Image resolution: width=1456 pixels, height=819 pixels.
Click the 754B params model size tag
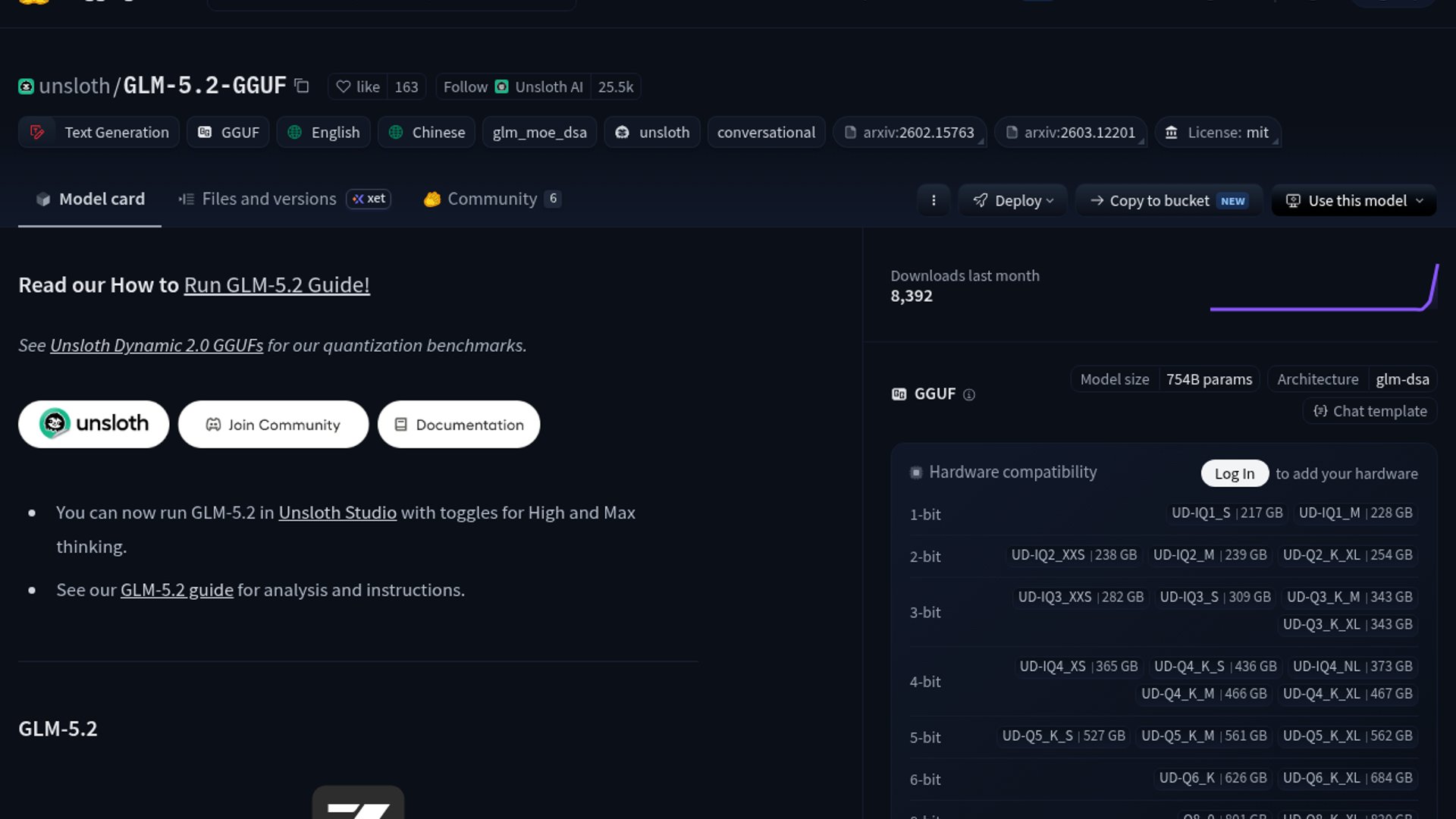coord(1166,379)
